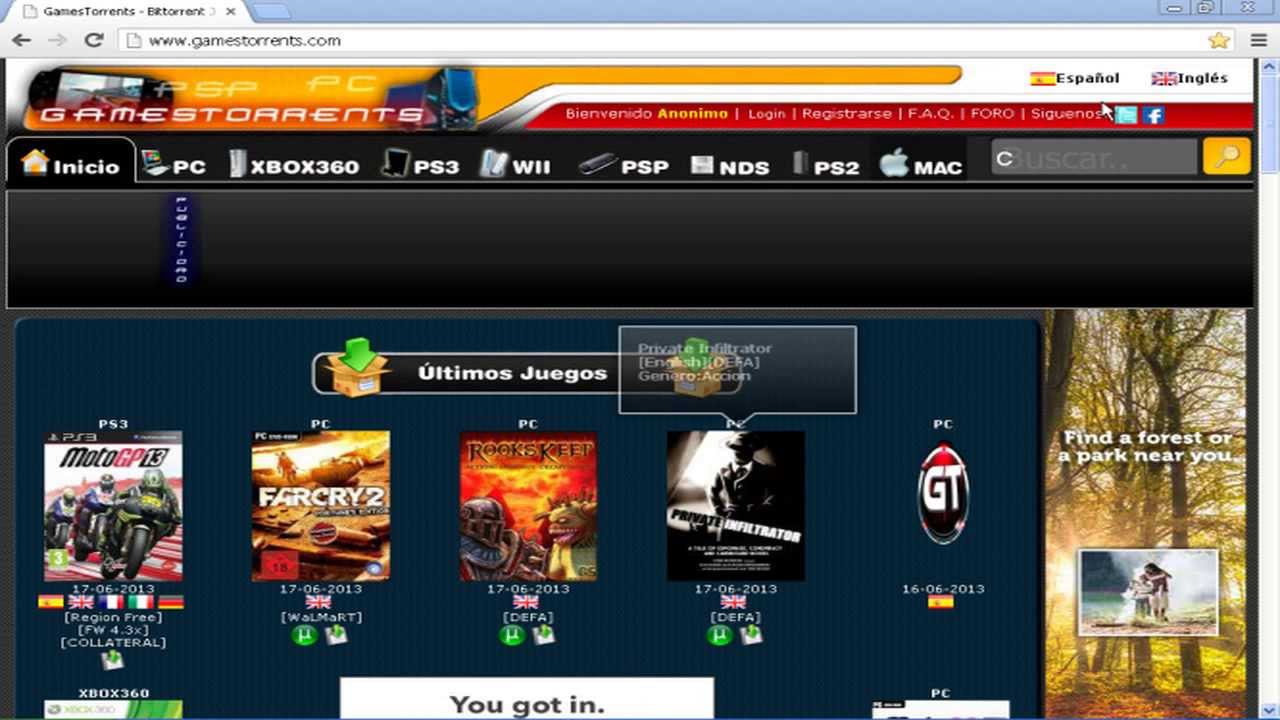The image size is (1280, 720).
Task: Click the Twitter follow icon
Action: (1126, 115)
